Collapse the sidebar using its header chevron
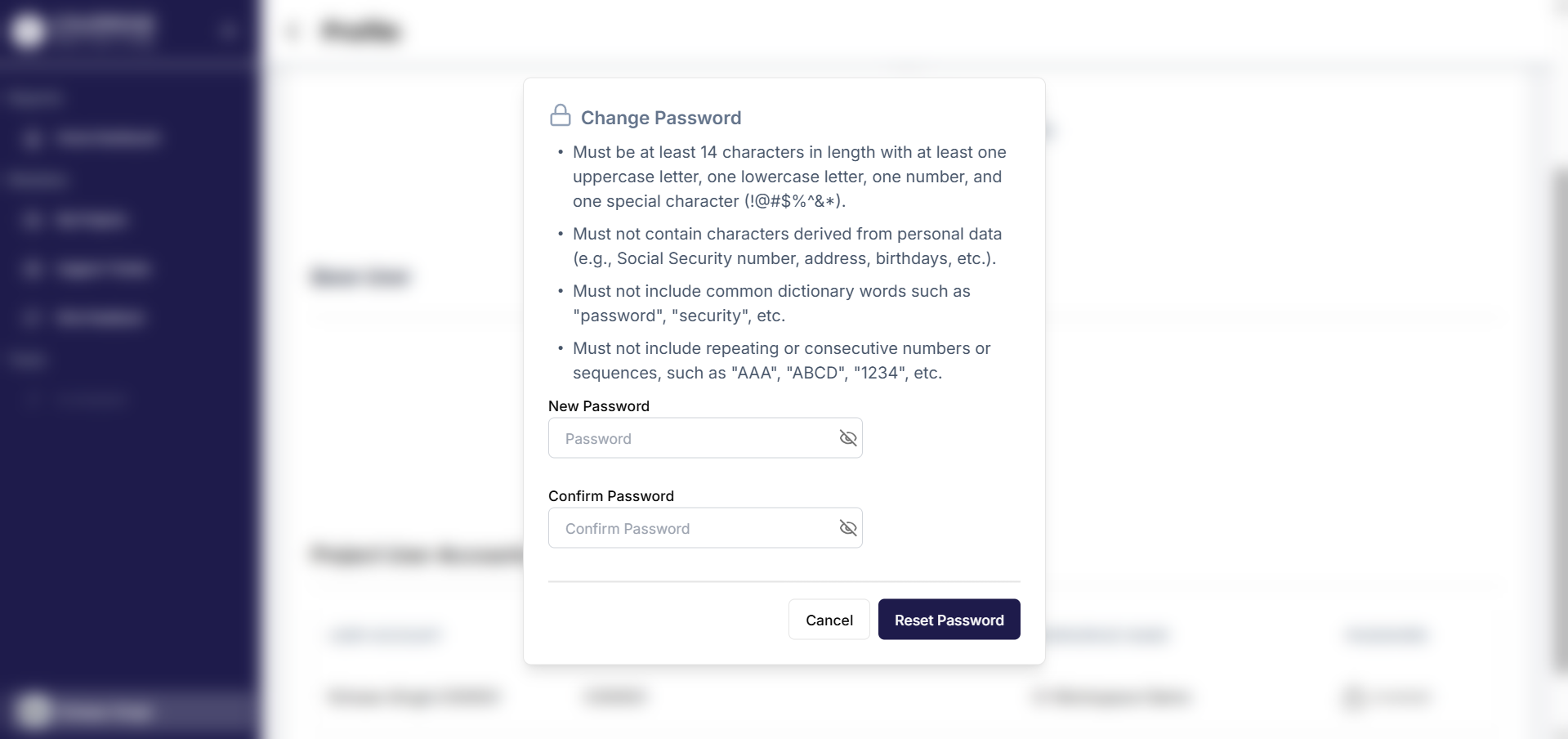This screenshot has width=1568, height=739. coord(228,31)
